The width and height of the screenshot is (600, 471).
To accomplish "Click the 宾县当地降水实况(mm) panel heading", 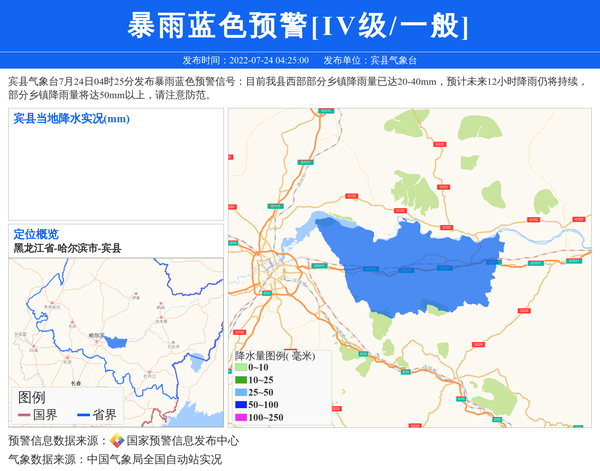I will [x=71, y=119].
